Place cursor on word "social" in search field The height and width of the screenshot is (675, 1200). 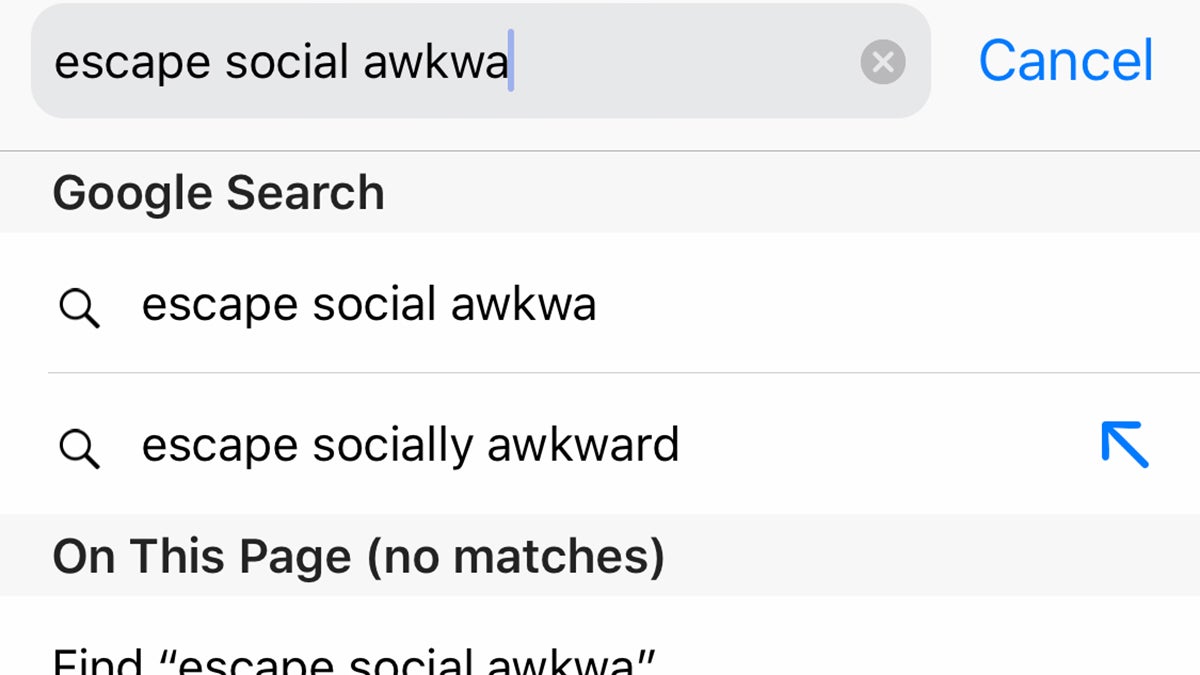[x=286, y=63]
